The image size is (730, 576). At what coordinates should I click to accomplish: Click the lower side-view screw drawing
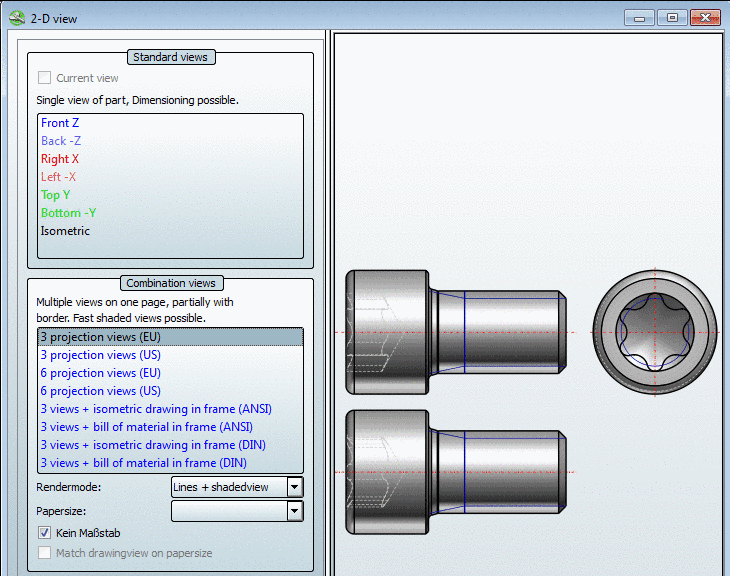click(456, 472)
